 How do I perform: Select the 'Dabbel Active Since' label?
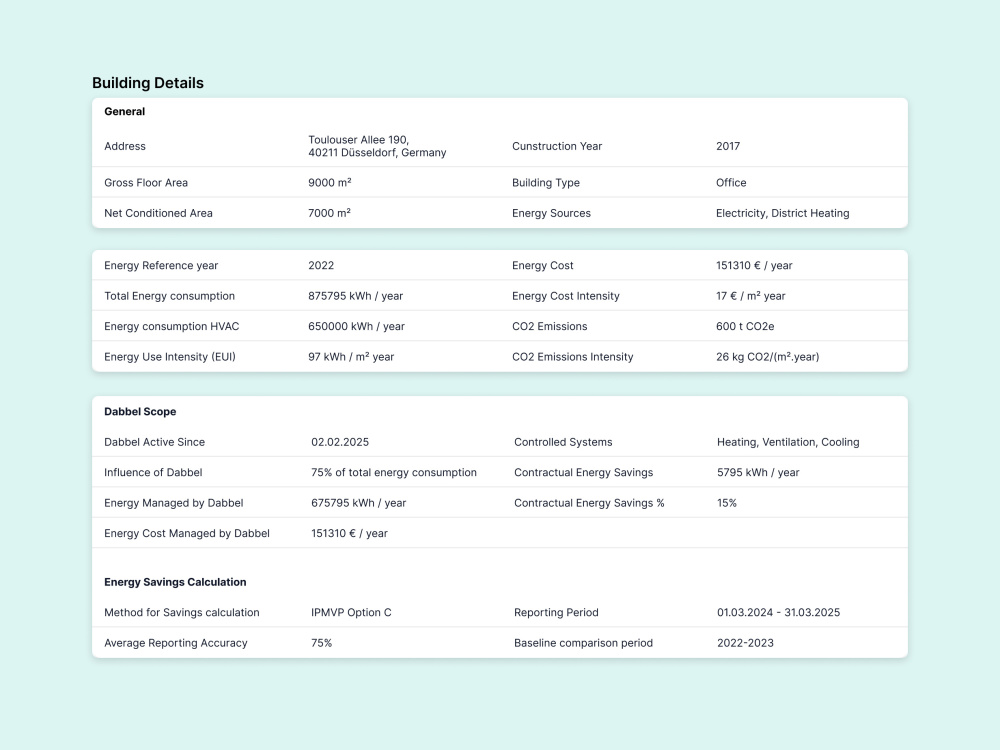154,442
